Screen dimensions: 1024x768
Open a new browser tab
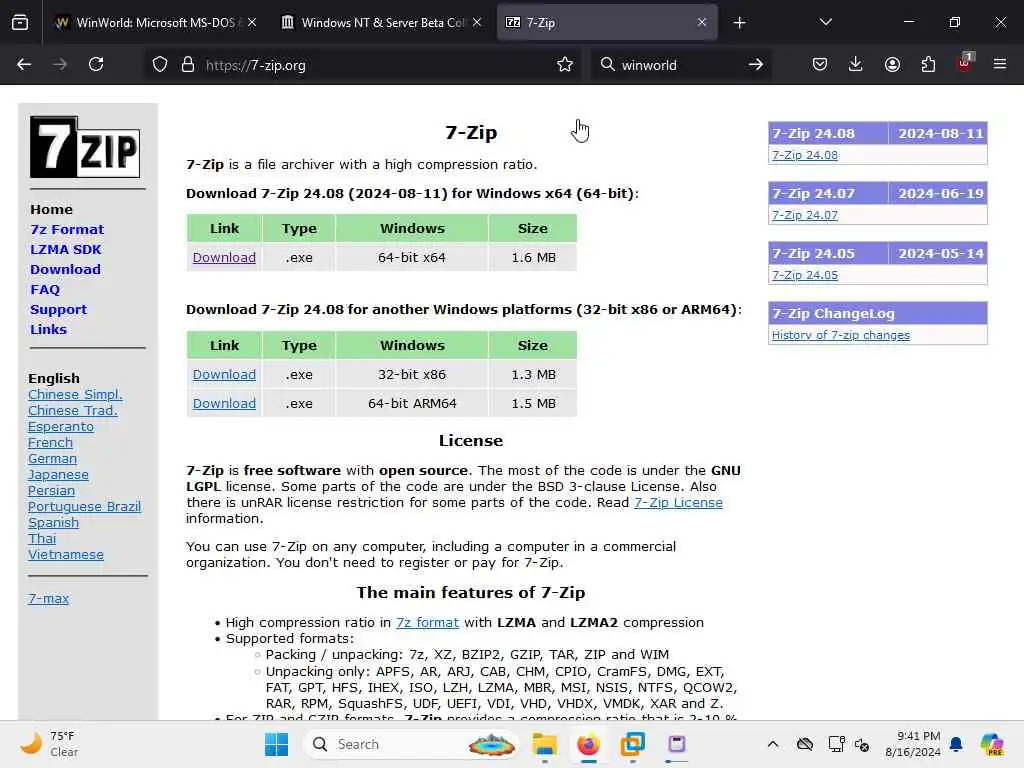[739, 23]
